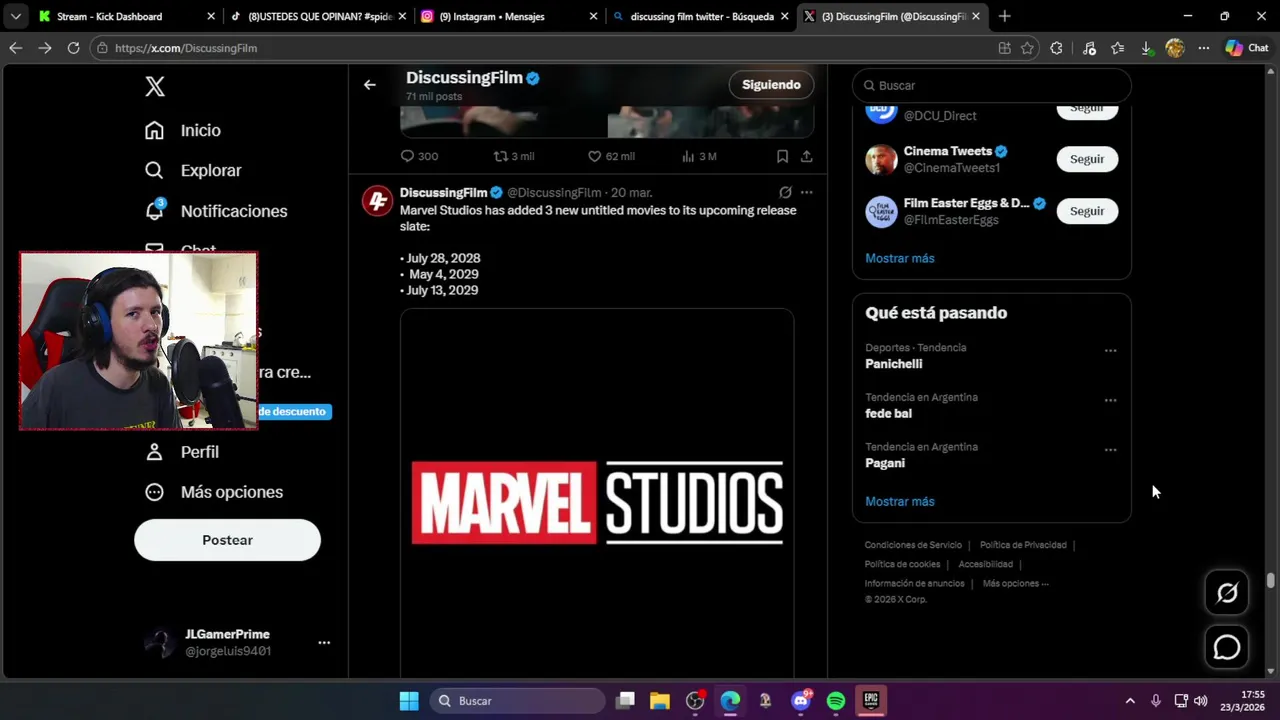
Task: Open Más opciones in the sidebar
Action: tap(214, 492)
